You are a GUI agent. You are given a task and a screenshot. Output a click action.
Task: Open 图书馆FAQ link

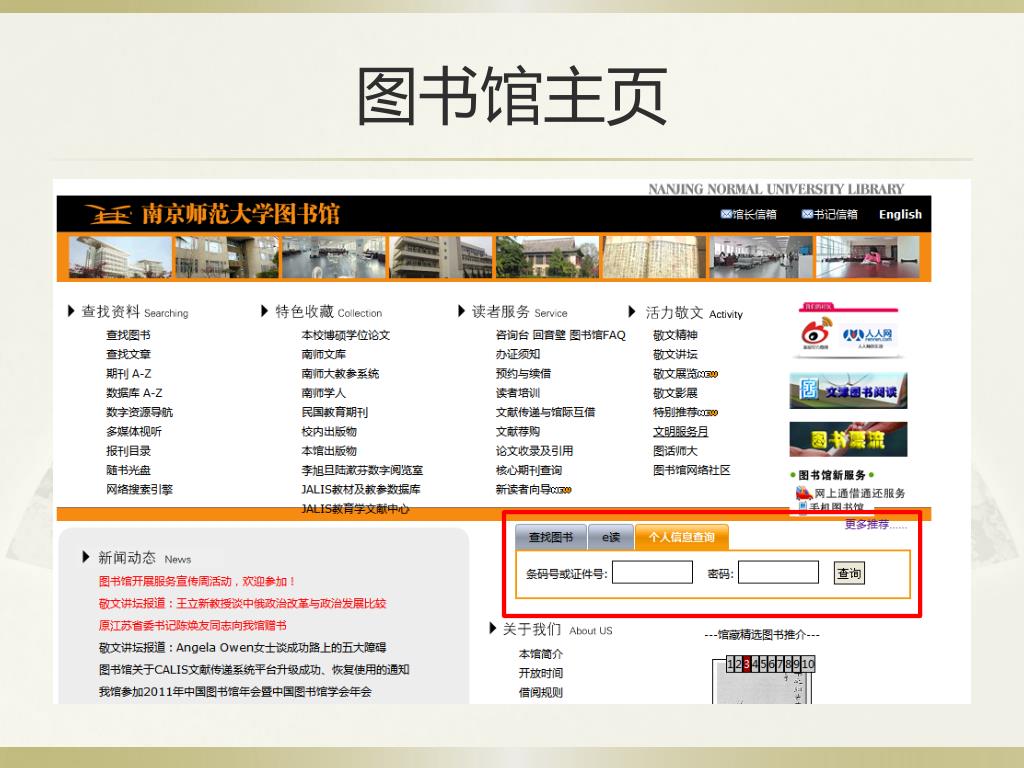click(598, 335)
